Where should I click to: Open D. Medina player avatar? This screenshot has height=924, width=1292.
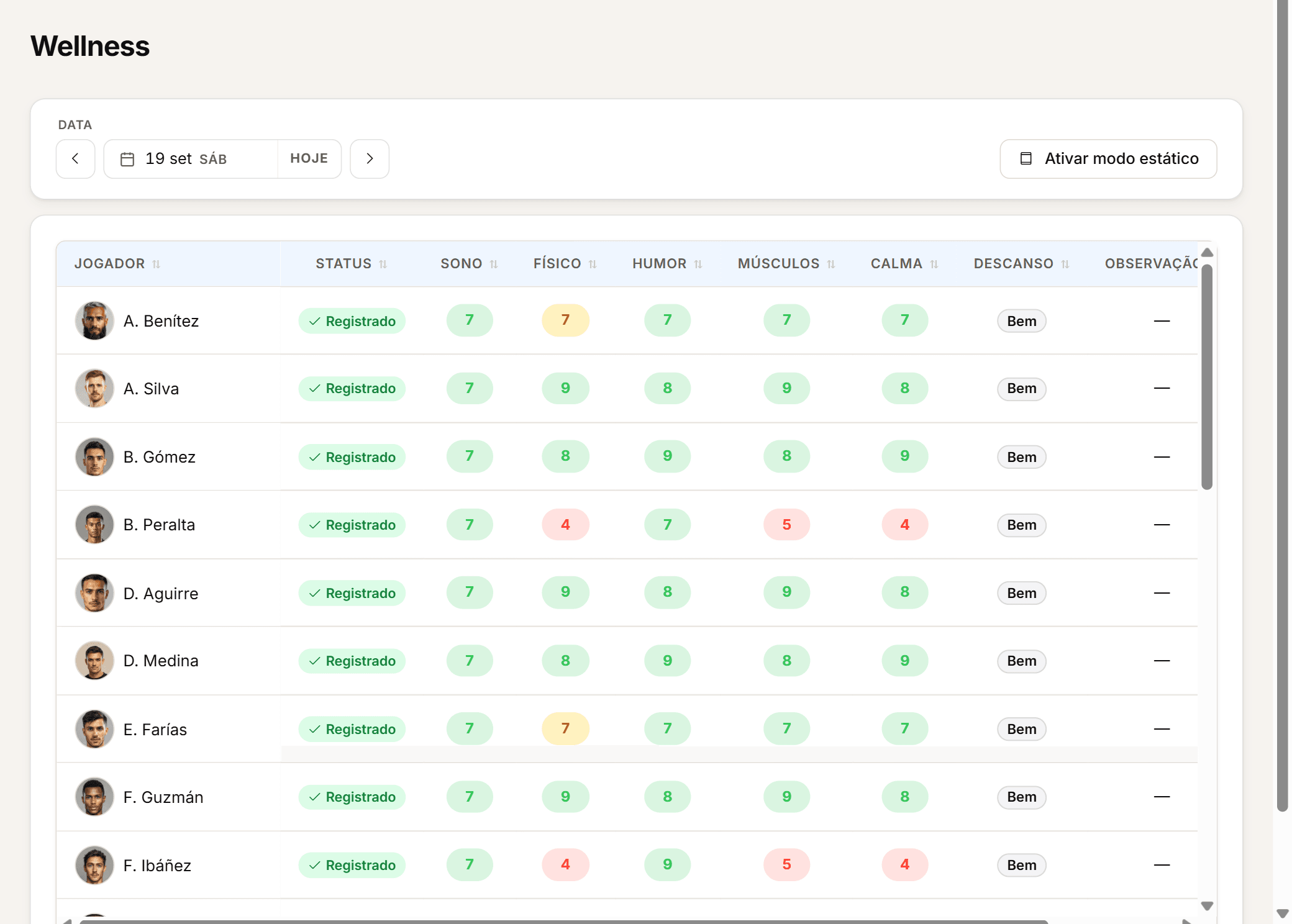click(94, 661)
